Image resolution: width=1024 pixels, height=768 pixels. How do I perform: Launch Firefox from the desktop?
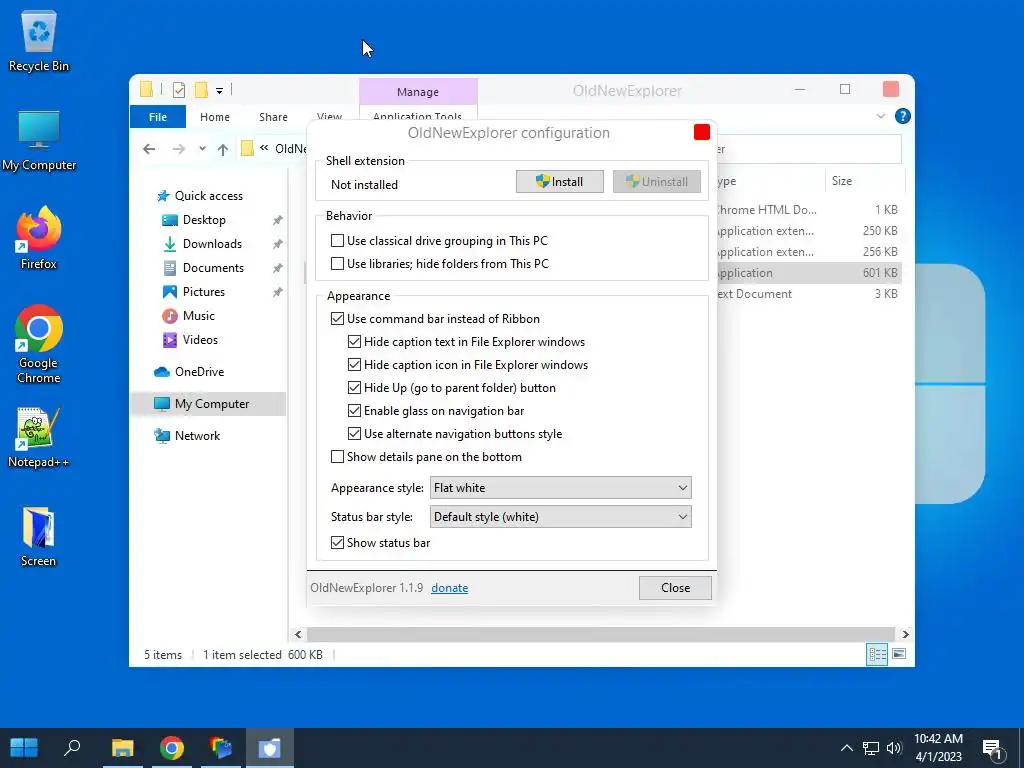pos(39,238)
